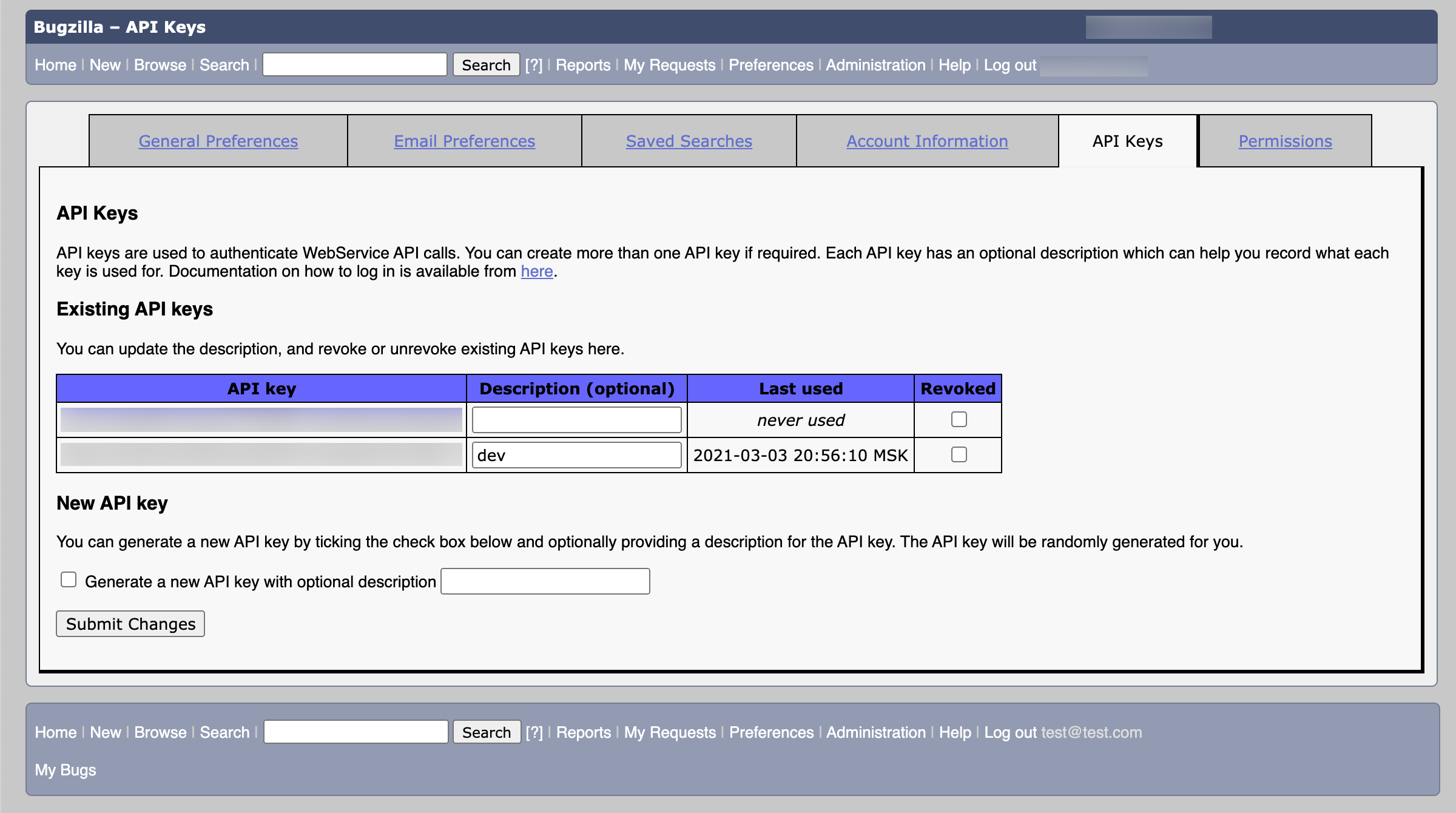Click the My Requests icon

pyautogui.click(x=667, y=65)
